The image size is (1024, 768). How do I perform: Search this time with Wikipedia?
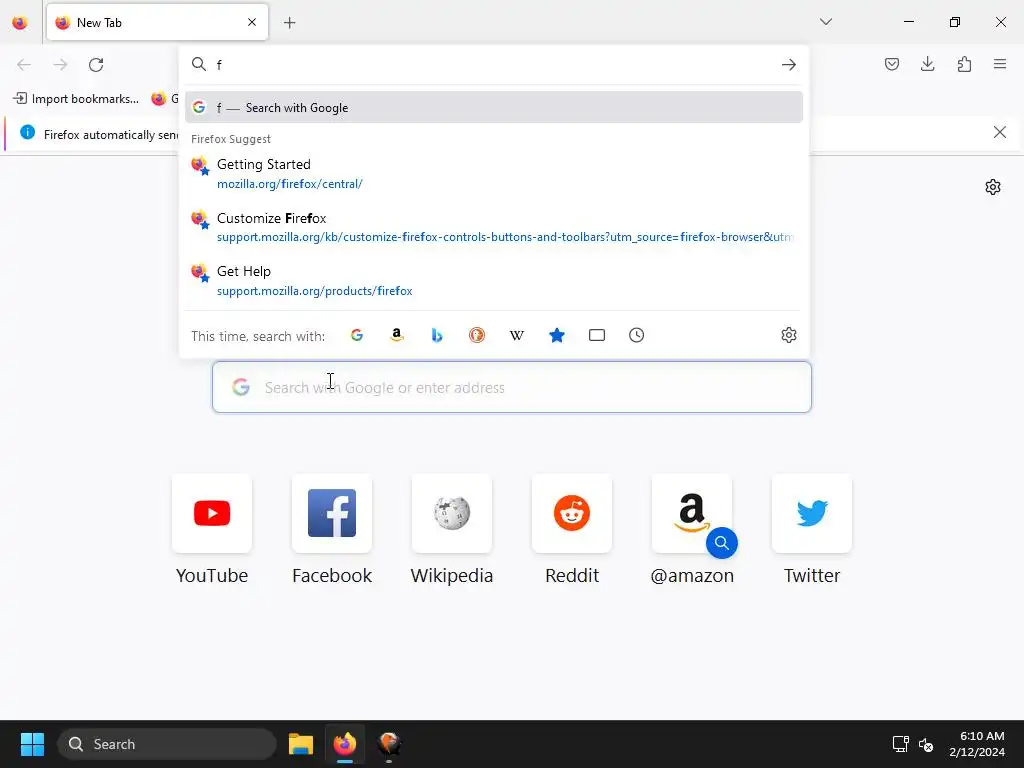coord(517,336)
